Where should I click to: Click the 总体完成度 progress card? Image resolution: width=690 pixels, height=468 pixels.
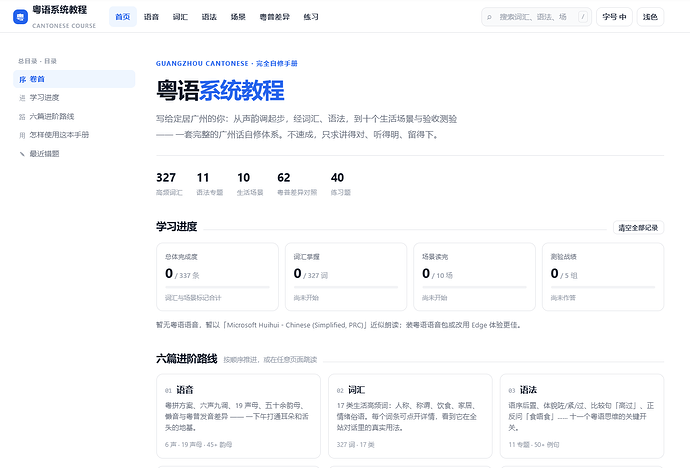217,277
